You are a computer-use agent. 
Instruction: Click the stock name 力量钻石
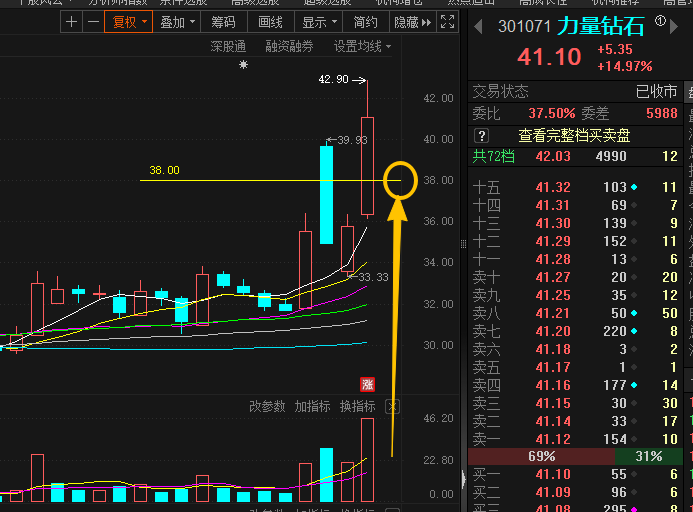point(600,27)
